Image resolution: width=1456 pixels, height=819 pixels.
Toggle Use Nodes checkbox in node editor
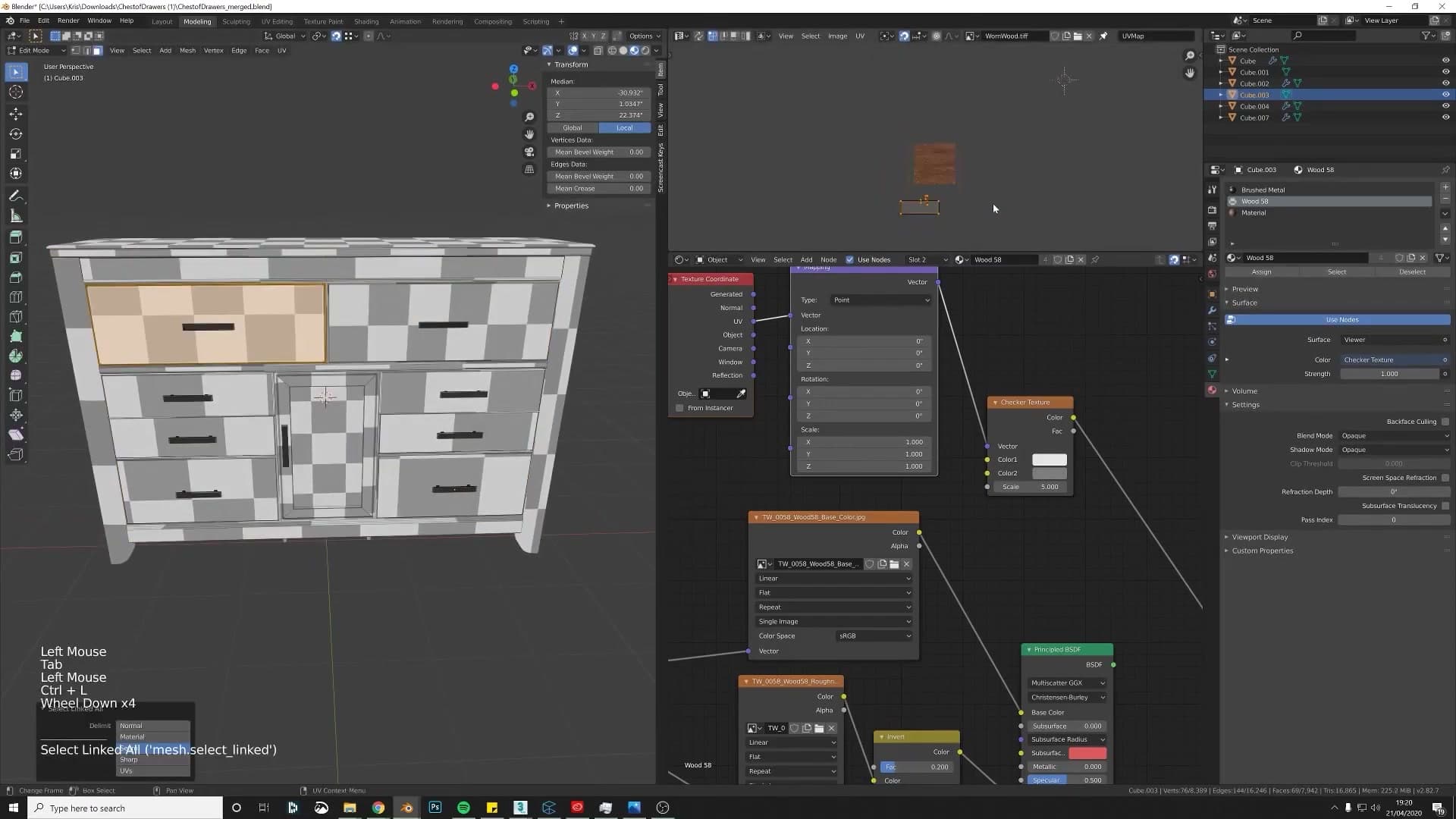click(x=849, y=260)
